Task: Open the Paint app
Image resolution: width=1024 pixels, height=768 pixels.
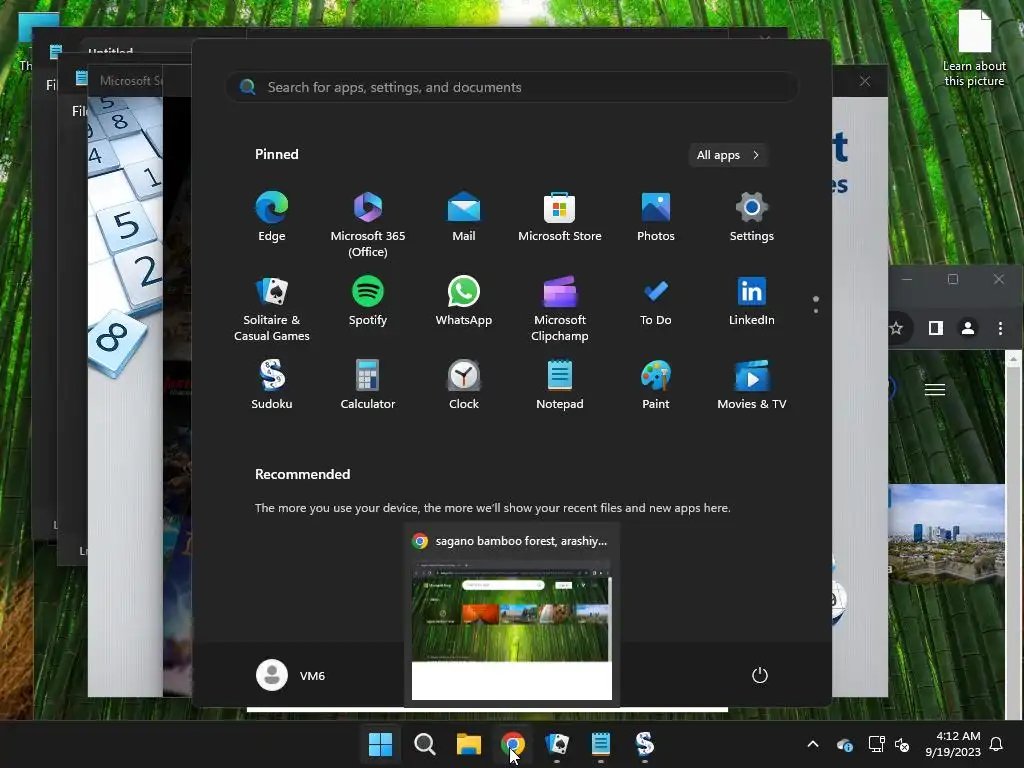Action: pyautogui.click(x=656, y=385)
